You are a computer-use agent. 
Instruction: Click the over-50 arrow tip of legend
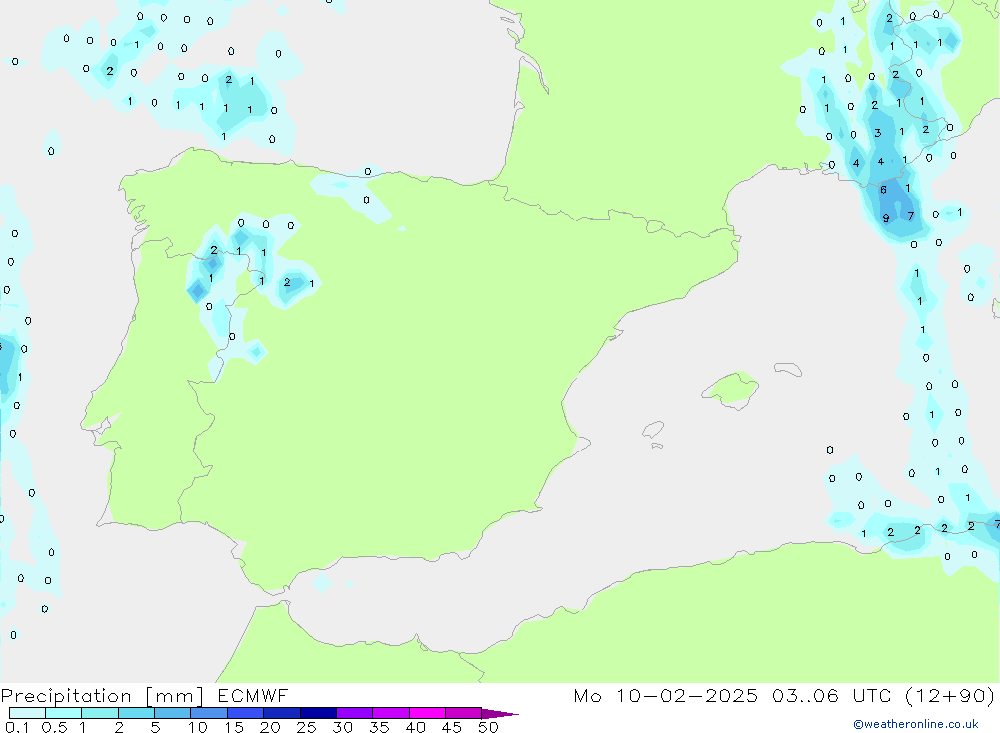point(500,714)
